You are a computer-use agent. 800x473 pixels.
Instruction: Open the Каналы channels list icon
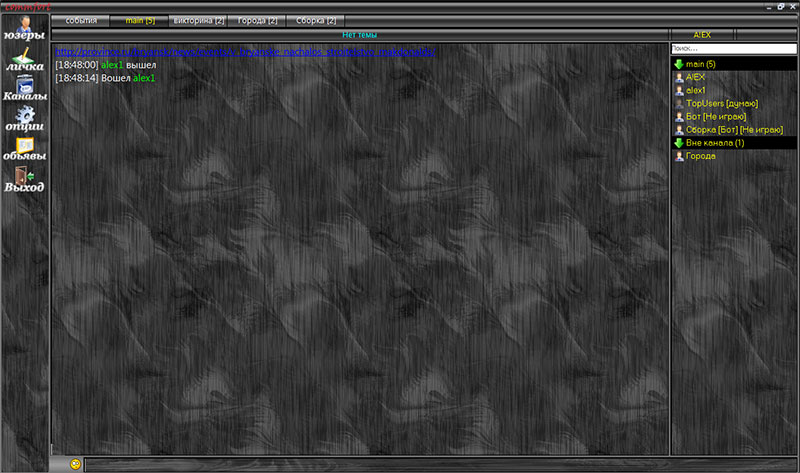(24, 90)
